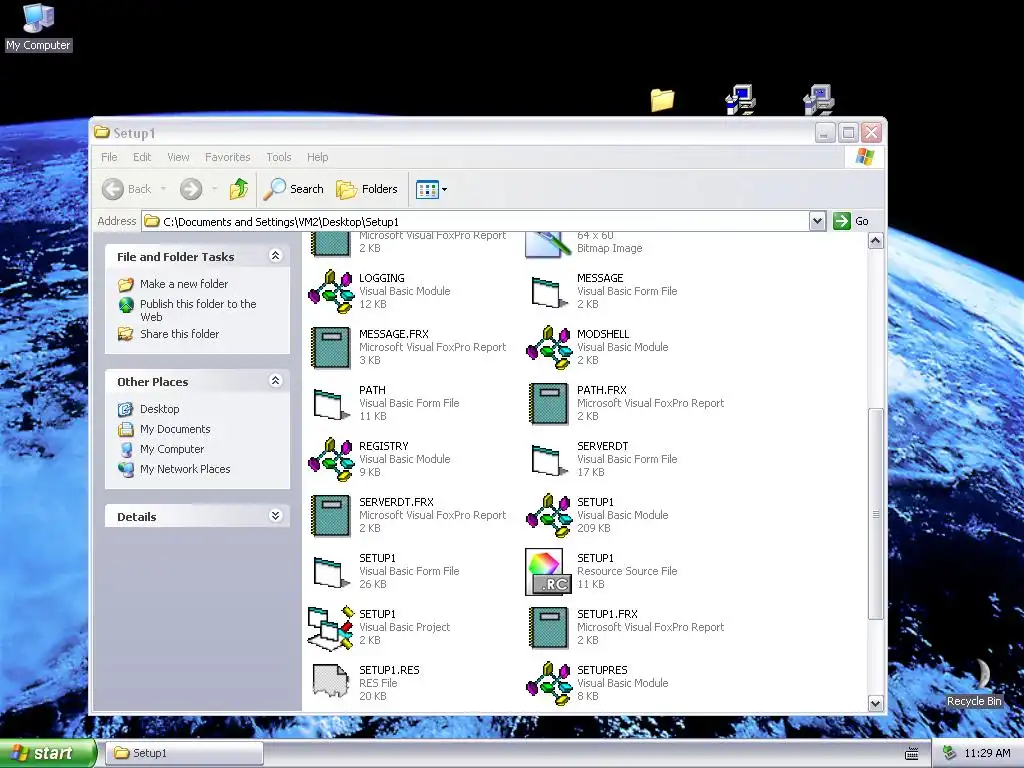The width and height of the screenshot is (1024, 768).
Task: Click the MODSHELL module icon
Action: click(x=549, y=347)
